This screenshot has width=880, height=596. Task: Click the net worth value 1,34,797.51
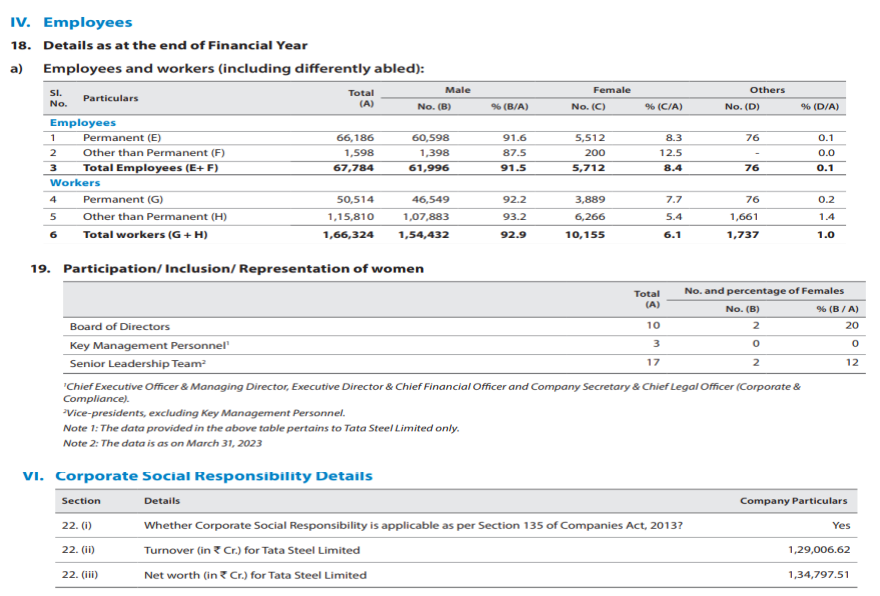817,575
